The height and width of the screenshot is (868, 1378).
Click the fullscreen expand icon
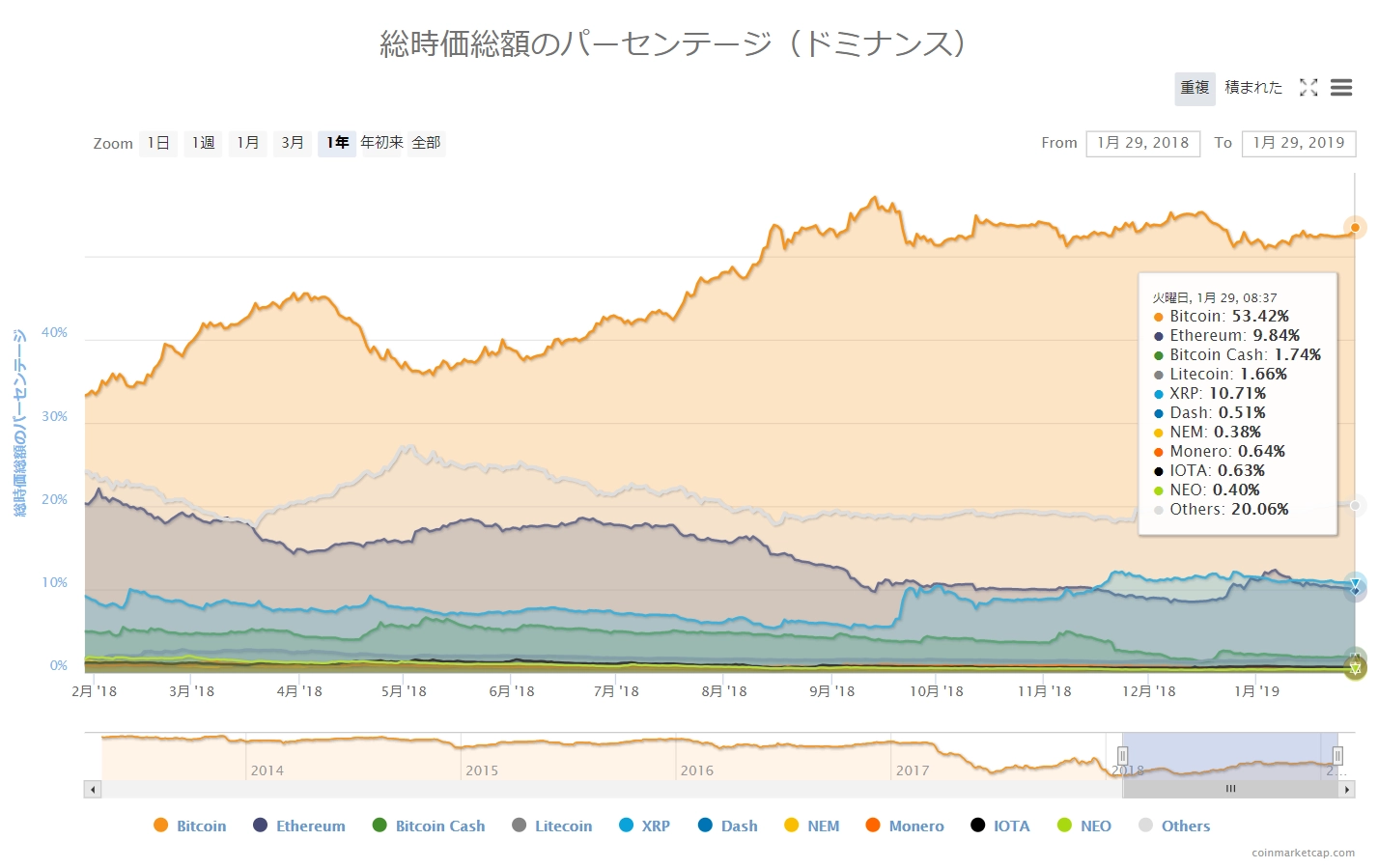pyautogui.click(x=1308, y=88)
